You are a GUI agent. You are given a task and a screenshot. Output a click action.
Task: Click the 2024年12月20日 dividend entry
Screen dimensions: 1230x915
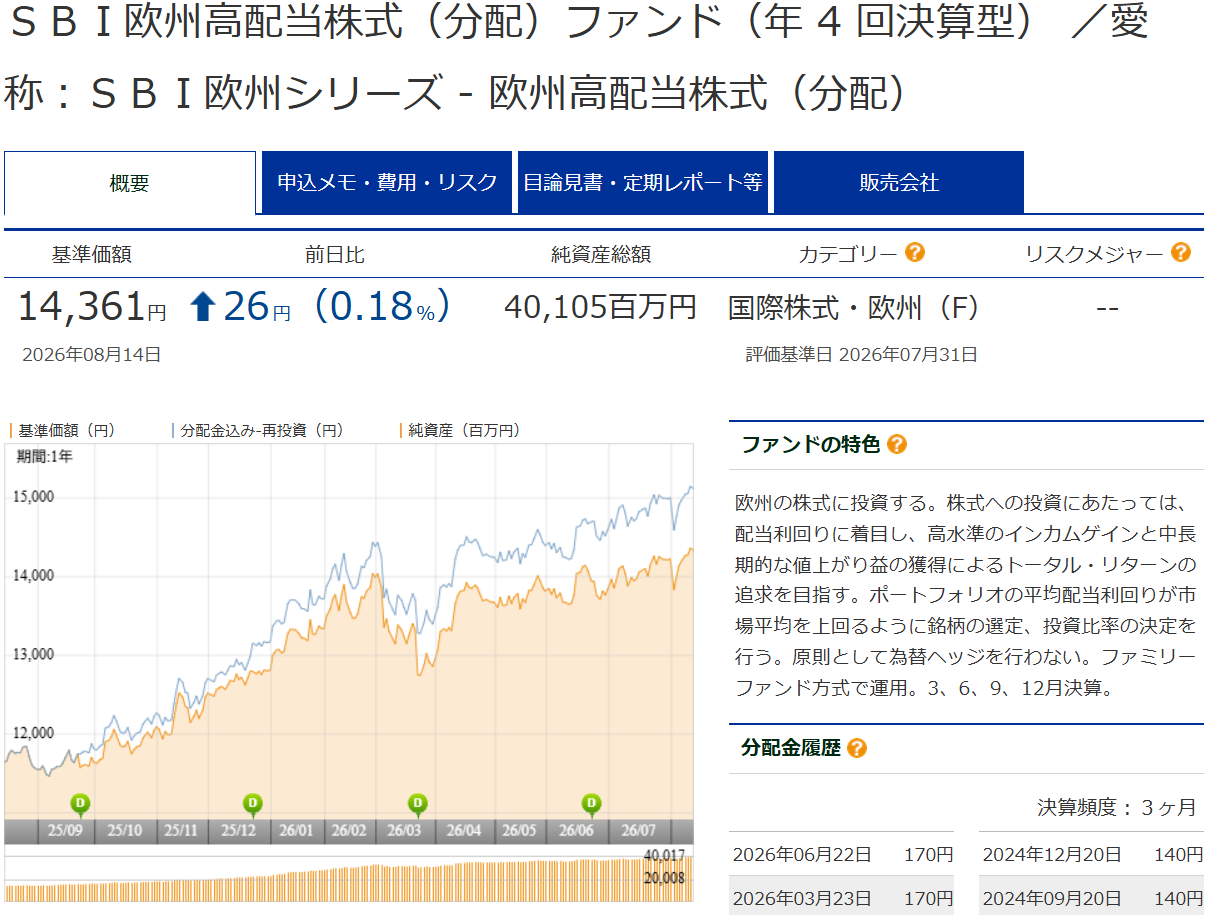tap(1091, 855)
